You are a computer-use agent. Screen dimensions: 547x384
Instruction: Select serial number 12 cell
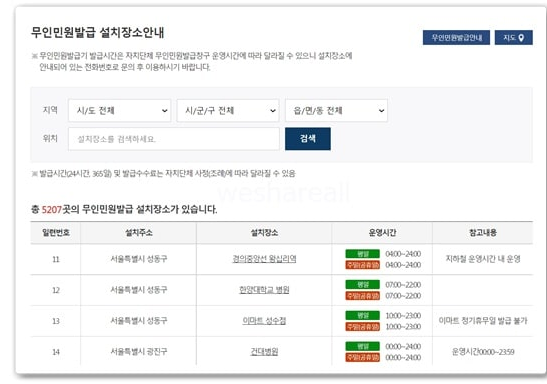point(56,290)
